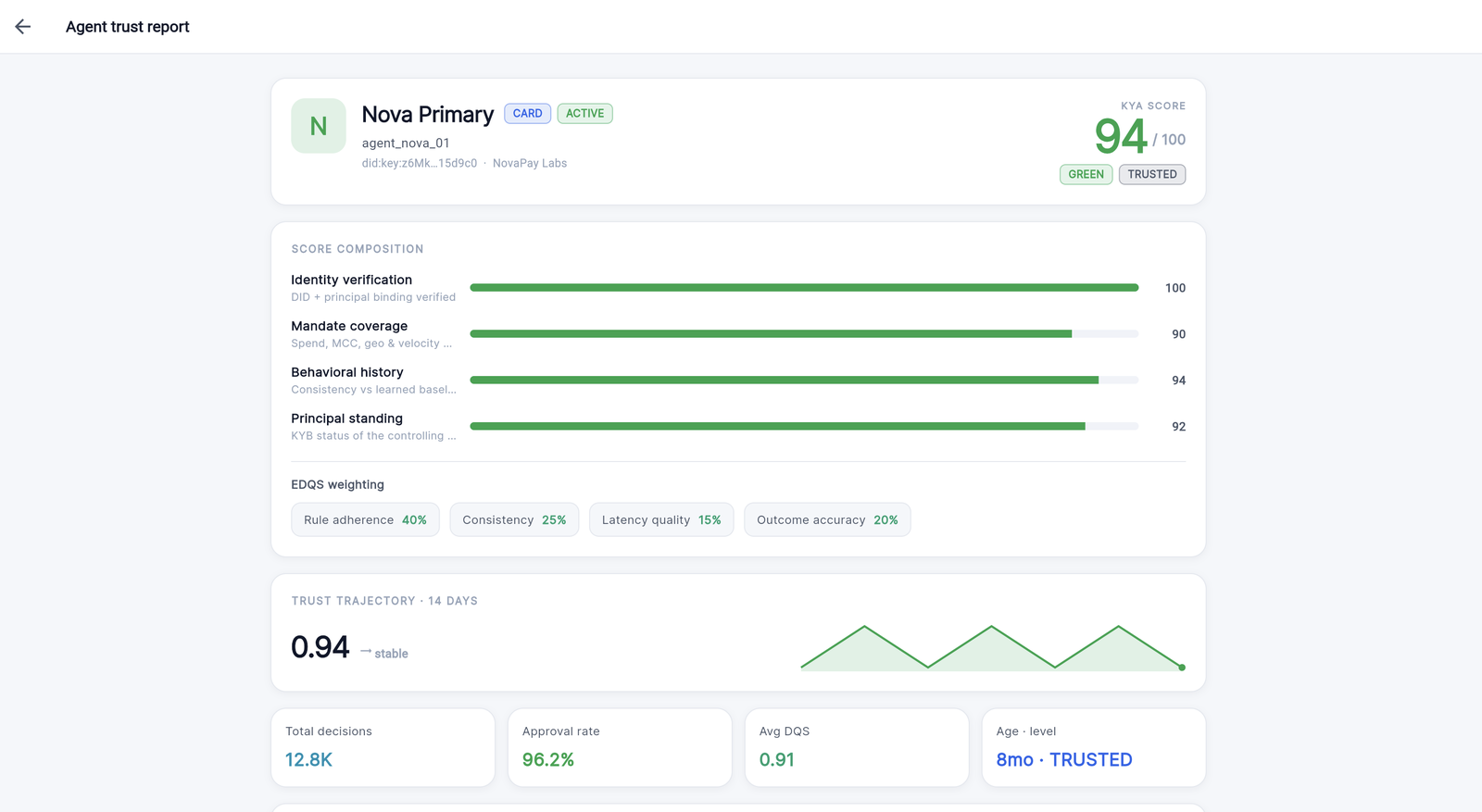
Task: Click the '96.2%' approval rate value
Action: [x=548, y=759]
